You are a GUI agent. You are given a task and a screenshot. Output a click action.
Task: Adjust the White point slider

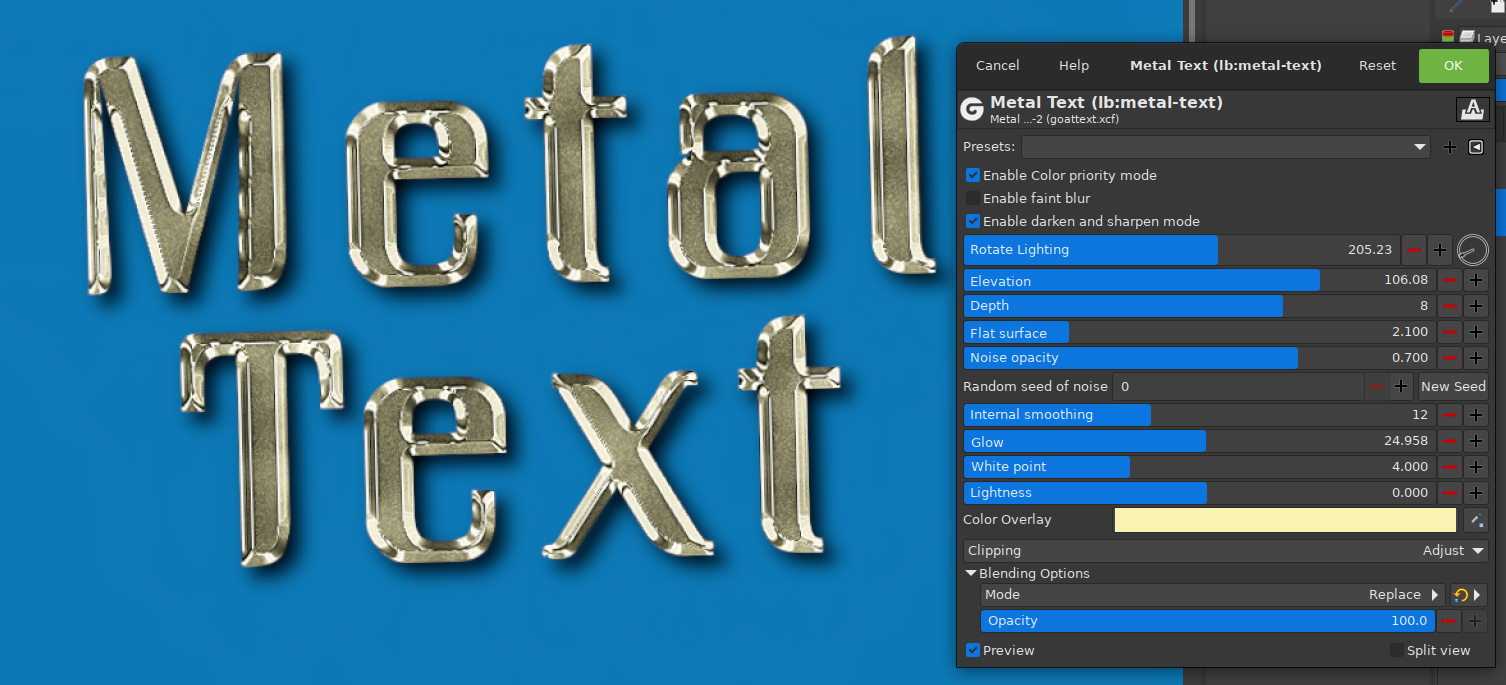[1200, 467]
